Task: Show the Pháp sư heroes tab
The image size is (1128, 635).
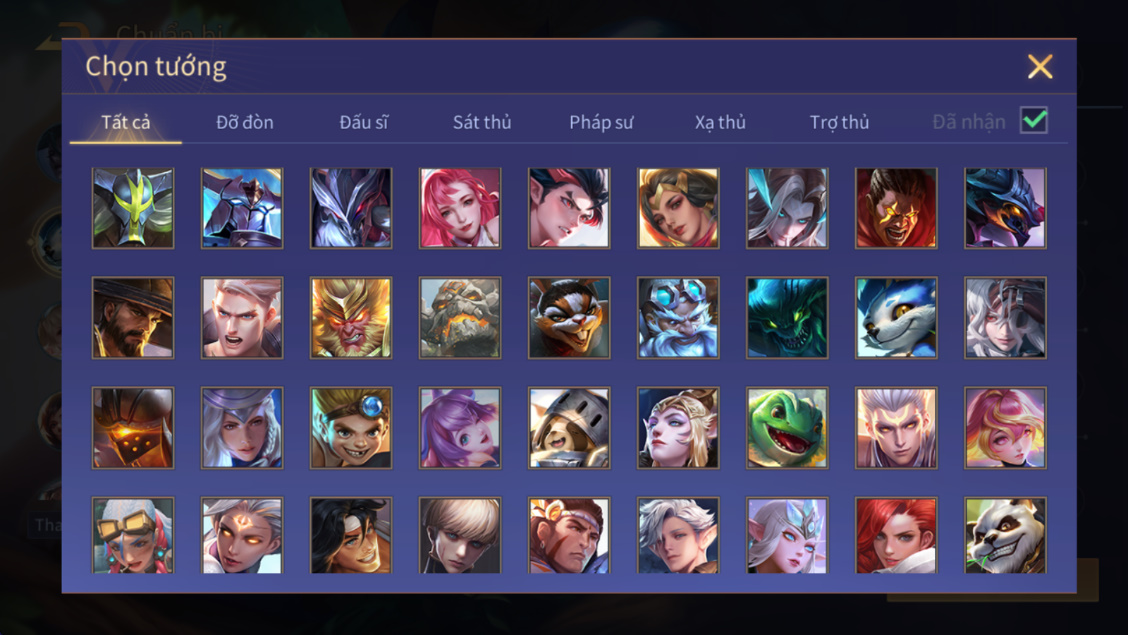Action: (601, 122)
